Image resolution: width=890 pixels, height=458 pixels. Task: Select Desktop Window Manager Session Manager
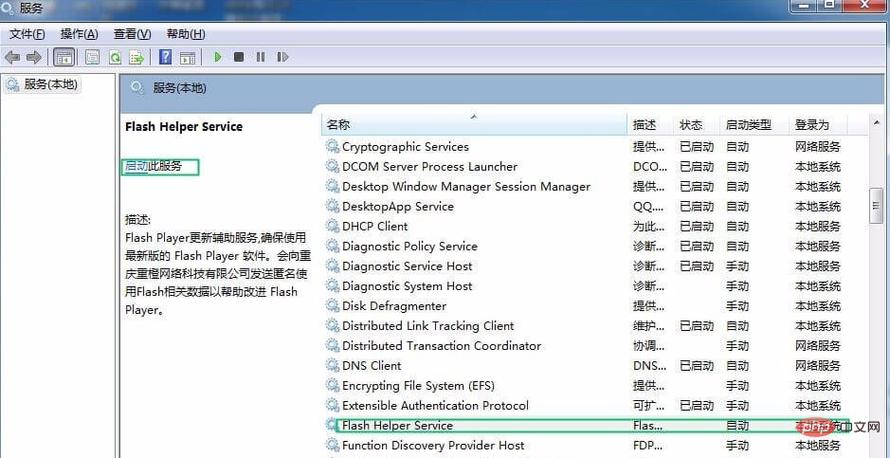pos(585,187)
